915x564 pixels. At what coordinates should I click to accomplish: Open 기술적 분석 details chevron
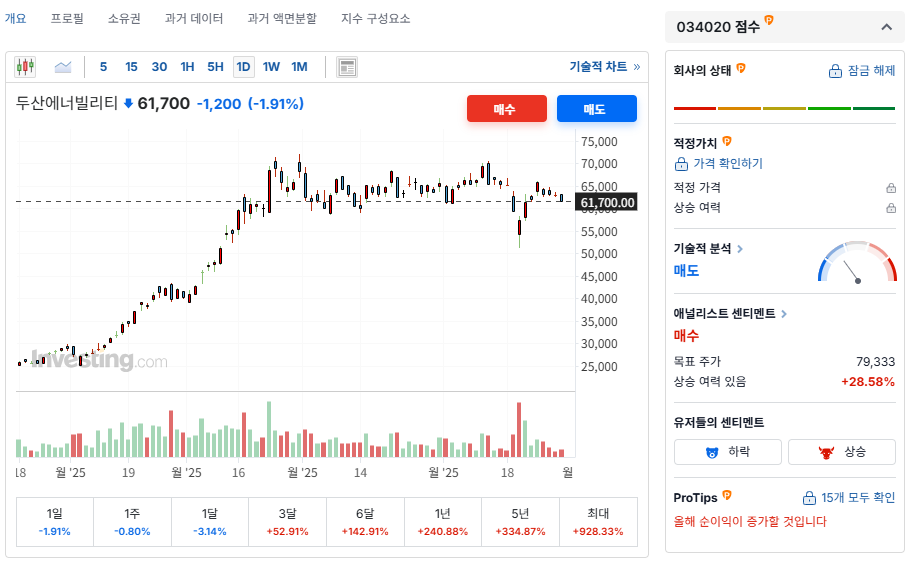[740, 249]
